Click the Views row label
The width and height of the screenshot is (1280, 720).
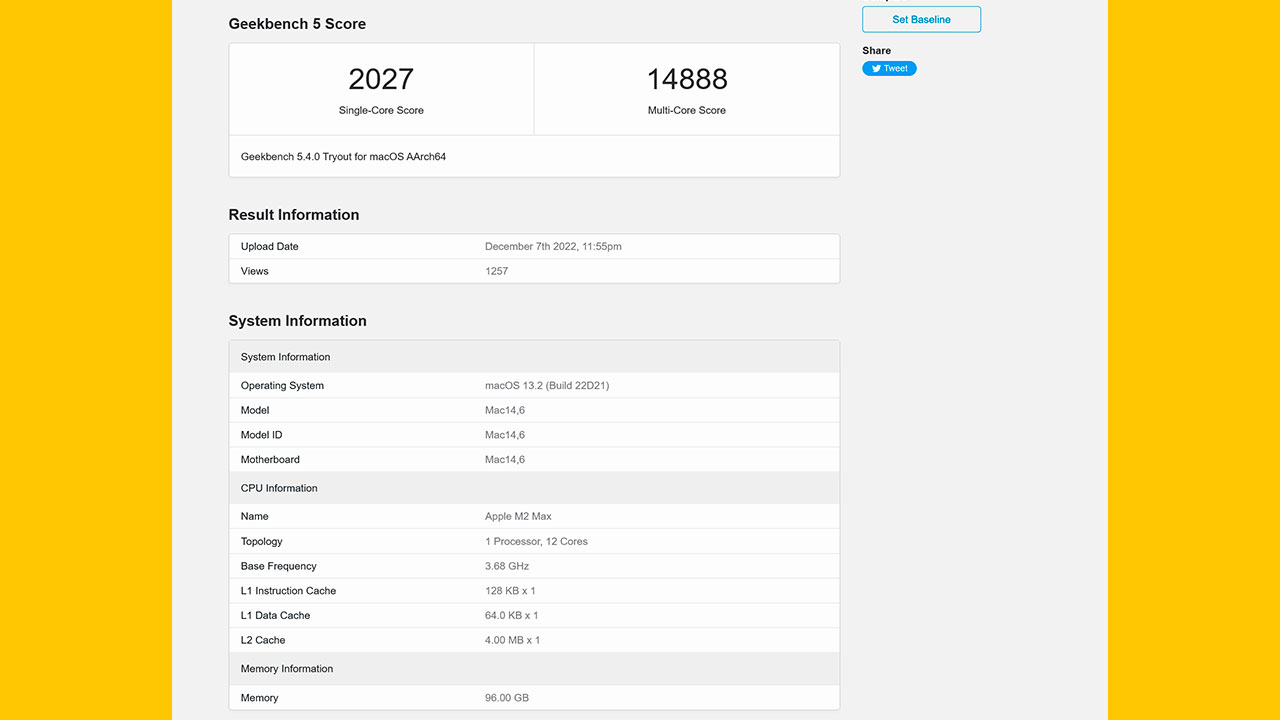[x=255, y=271]
